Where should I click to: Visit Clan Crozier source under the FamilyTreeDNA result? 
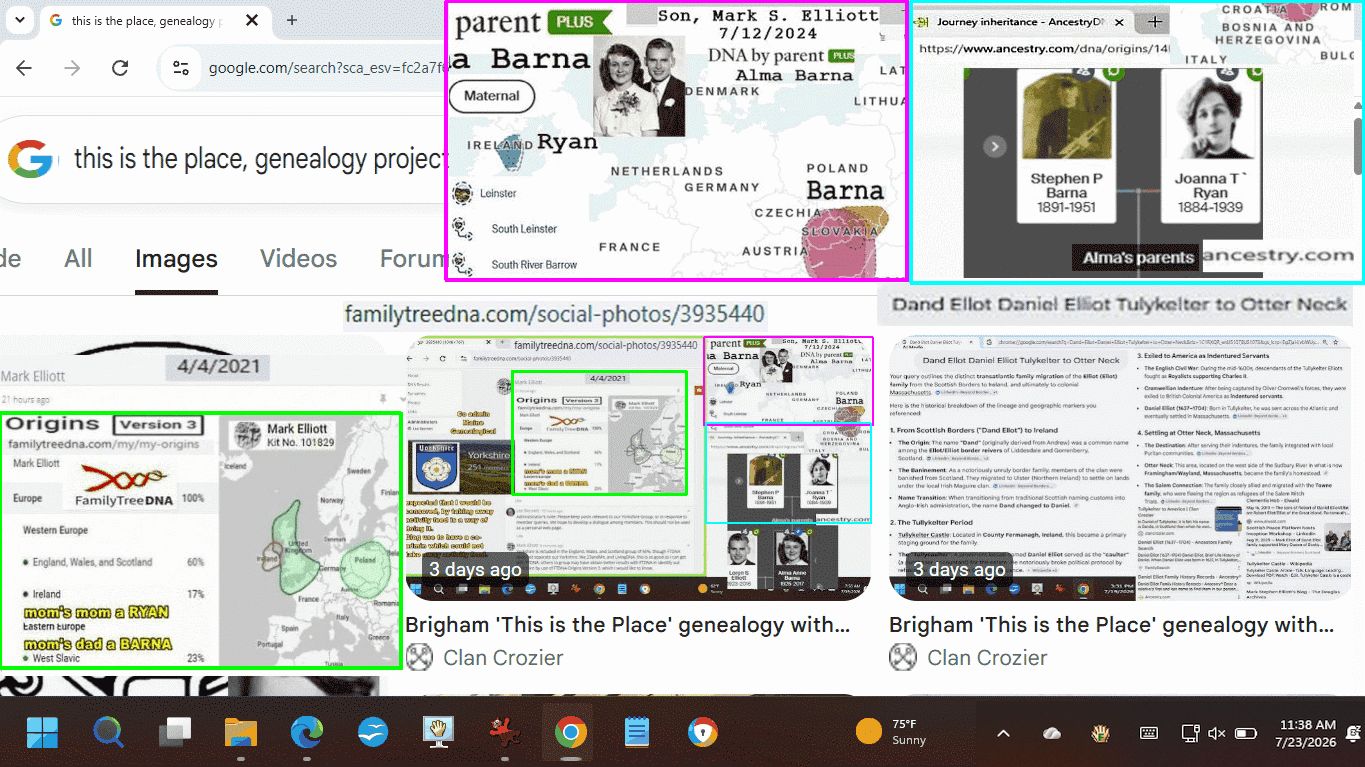pos(485,658)
